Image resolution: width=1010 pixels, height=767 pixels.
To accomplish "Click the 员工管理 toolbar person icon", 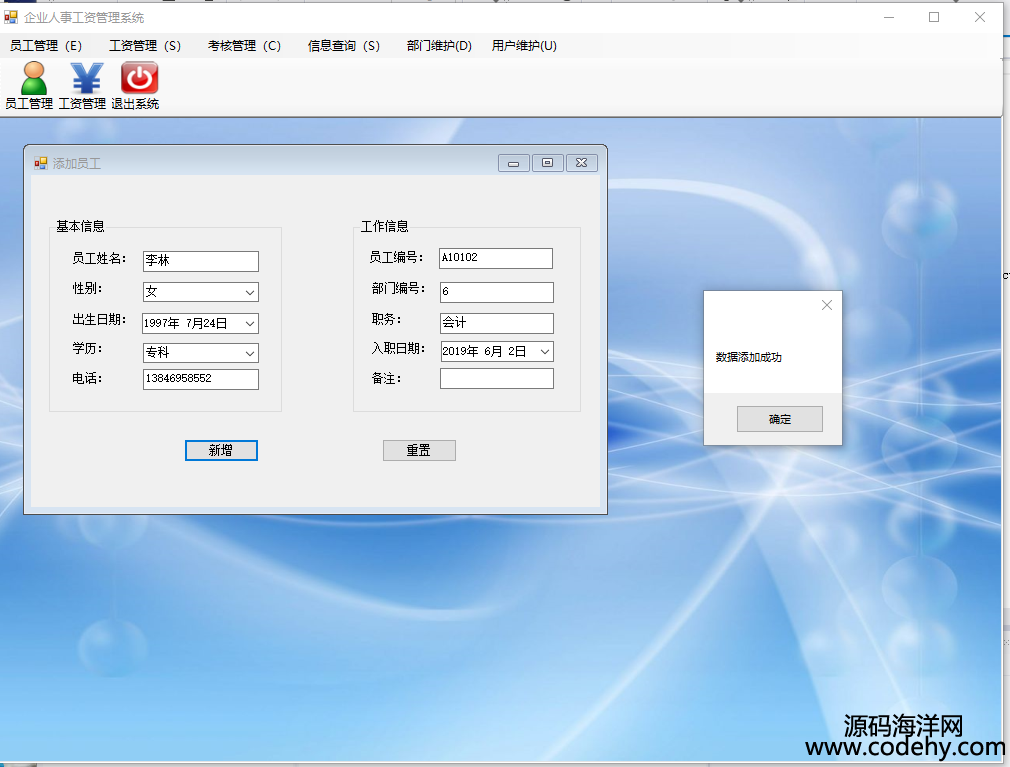I will click(33, 78).
